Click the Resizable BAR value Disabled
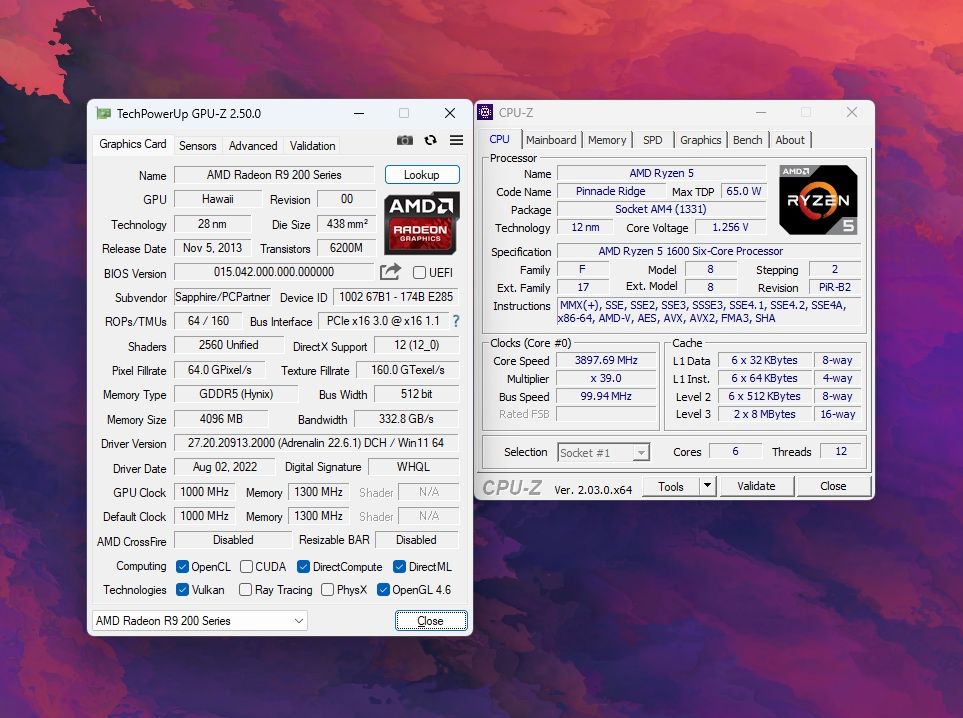 [x=416, y=540]
